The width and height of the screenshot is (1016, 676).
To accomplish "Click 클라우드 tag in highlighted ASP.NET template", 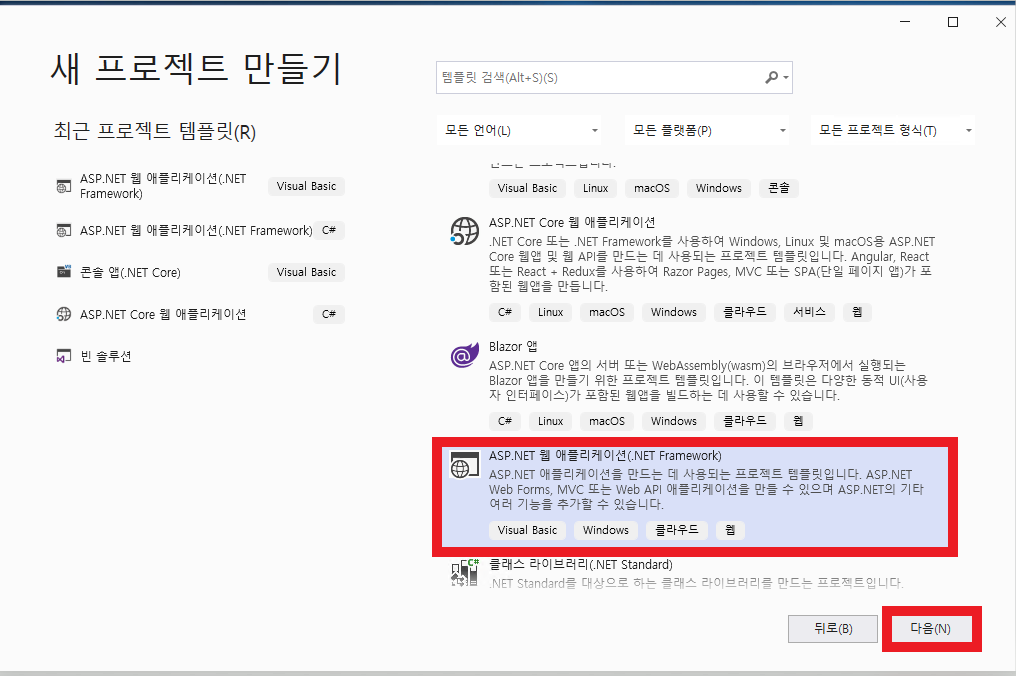I will point(676,530).
